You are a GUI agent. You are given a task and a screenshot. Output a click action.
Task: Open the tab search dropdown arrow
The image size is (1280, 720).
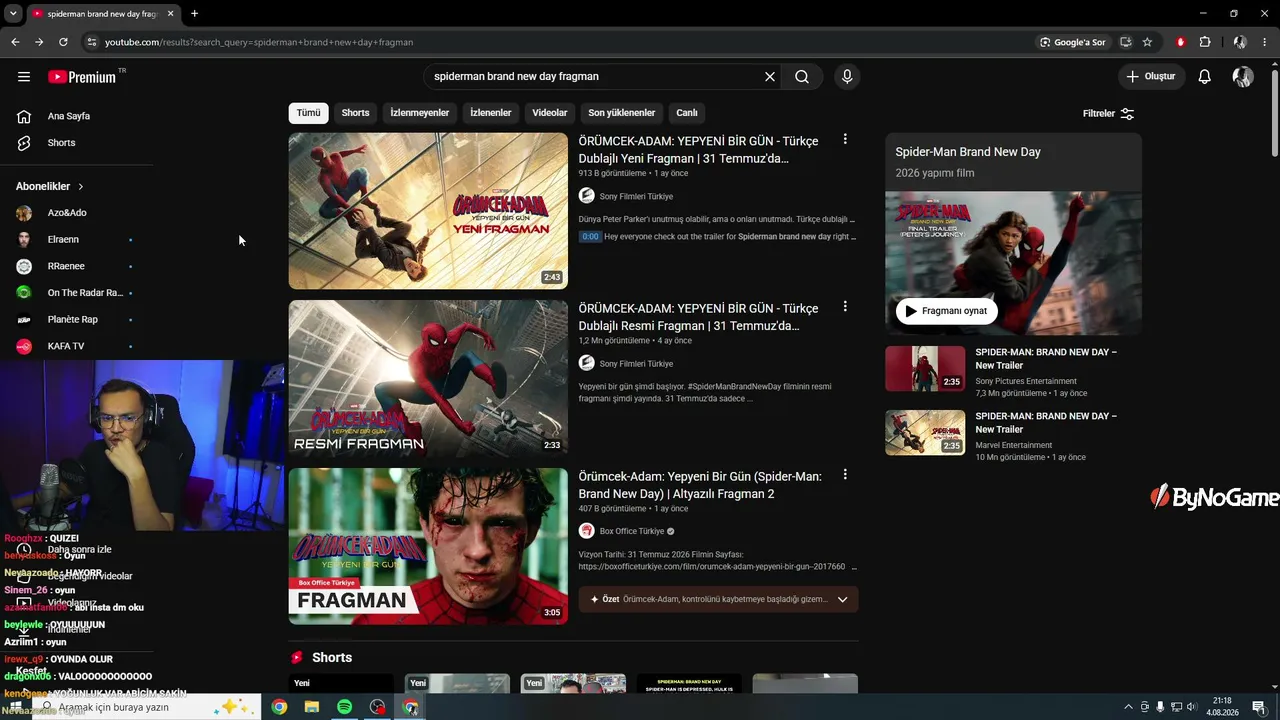(13, 14)
